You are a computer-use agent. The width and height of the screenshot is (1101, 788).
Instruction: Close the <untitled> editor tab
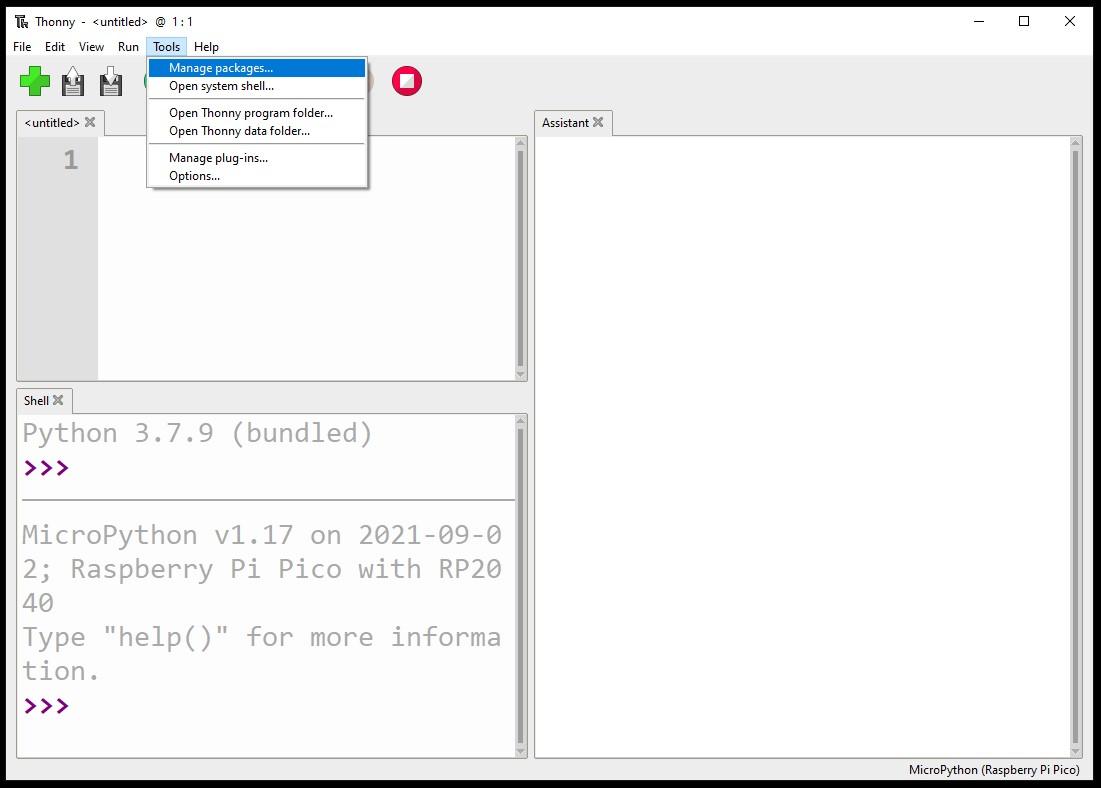tap(90, 122)
